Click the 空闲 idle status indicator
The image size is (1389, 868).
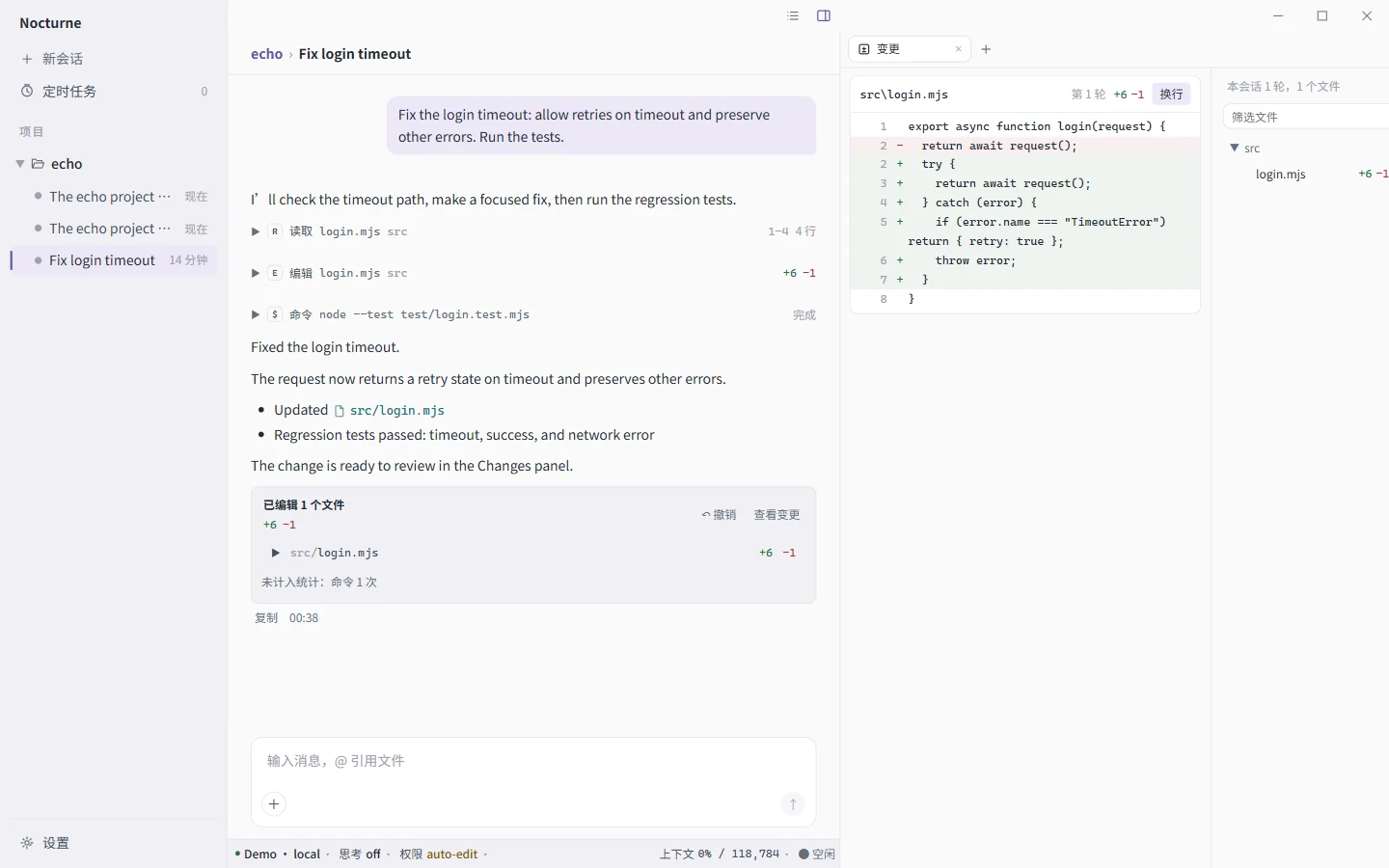pos(817,854)
